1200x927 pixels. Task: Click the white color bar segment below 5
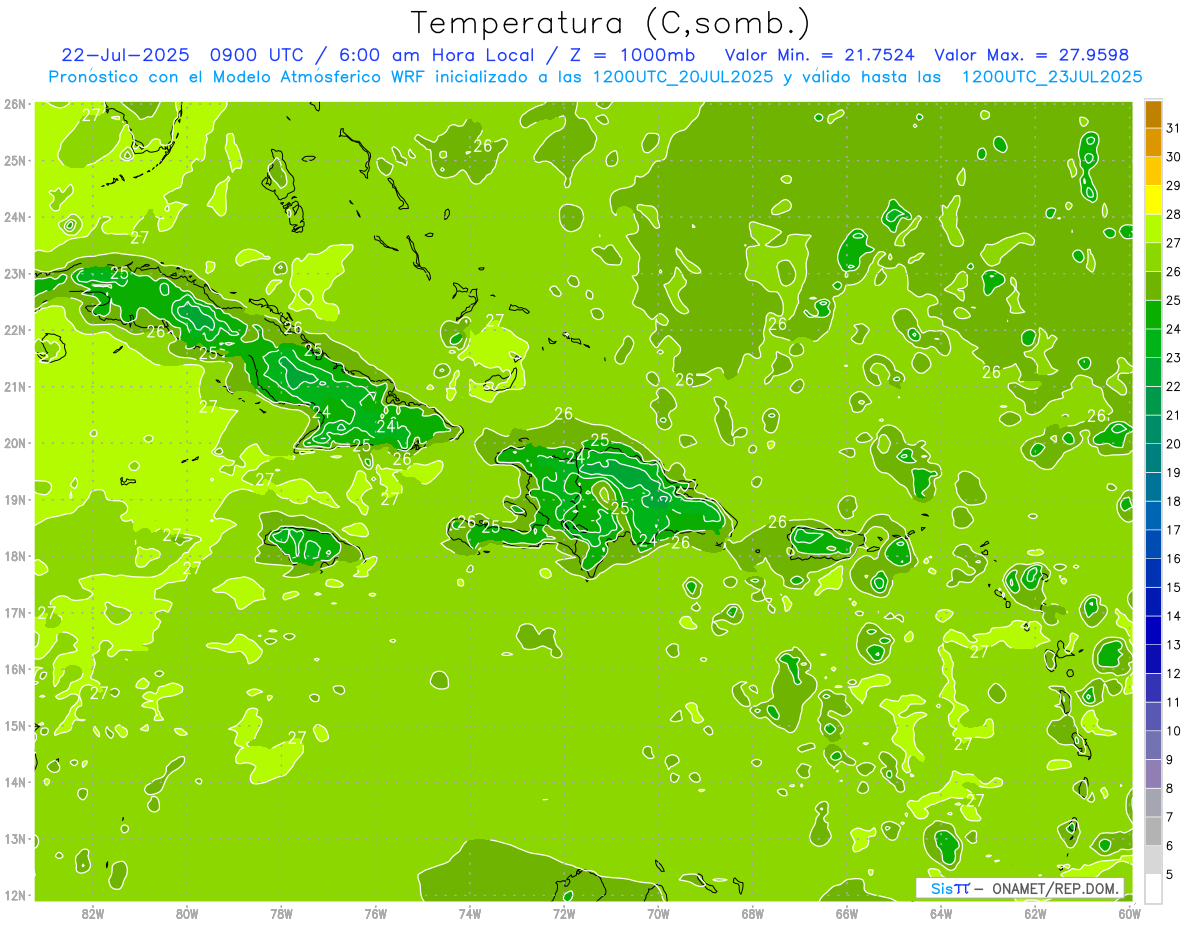point(1153,888)
